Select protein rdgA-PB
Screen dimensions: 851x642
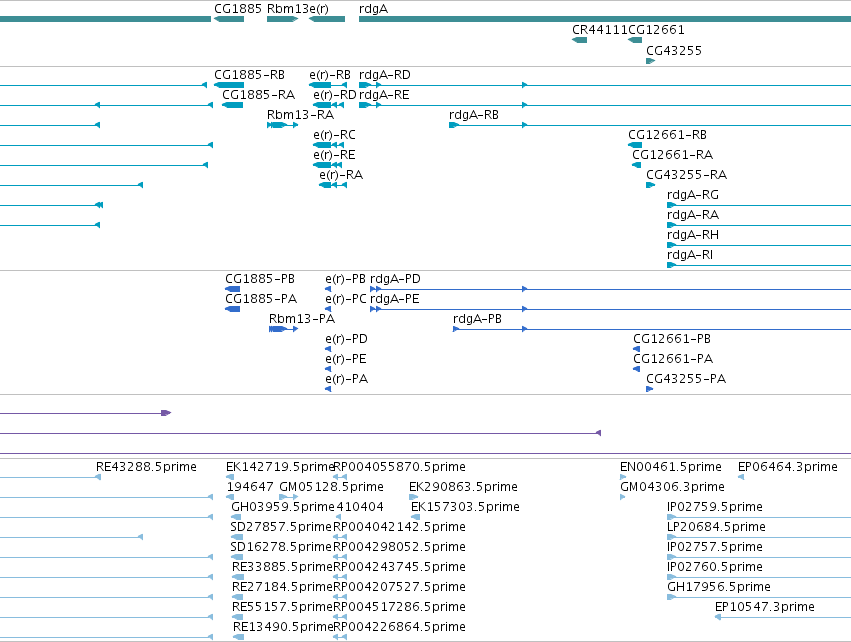(477, 319)
